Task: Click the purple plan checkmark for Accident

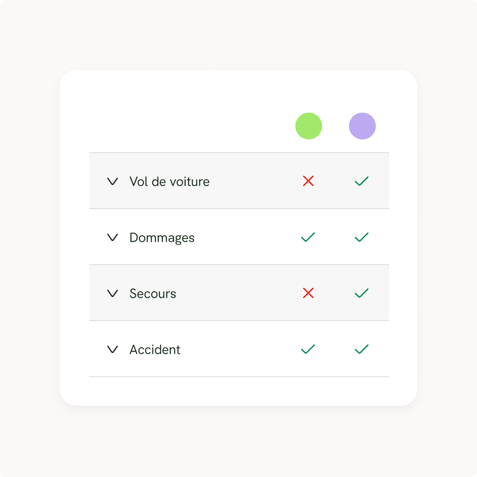Action: (x=362, y=349)
